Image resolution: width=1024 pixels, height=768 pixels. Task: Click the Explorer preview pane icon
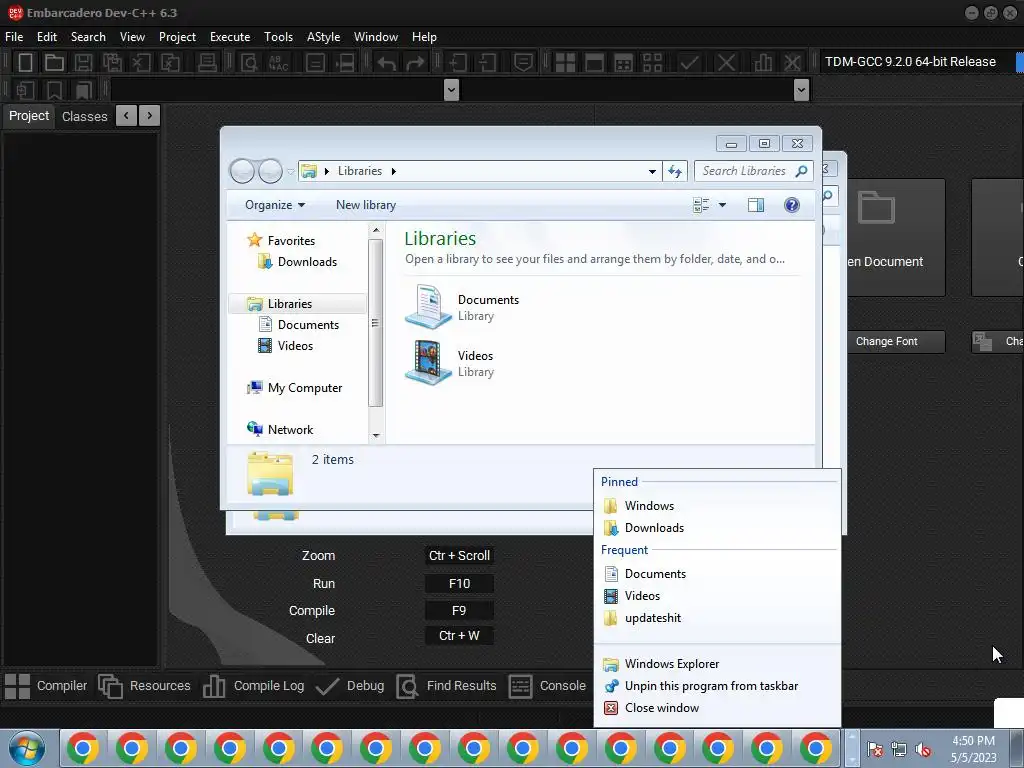(x=756, y=205)
